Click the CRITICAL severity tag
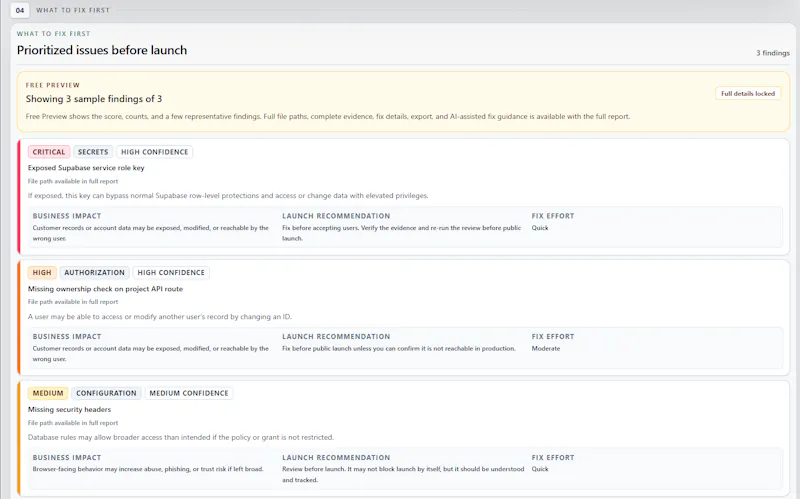 pos(49,152)
